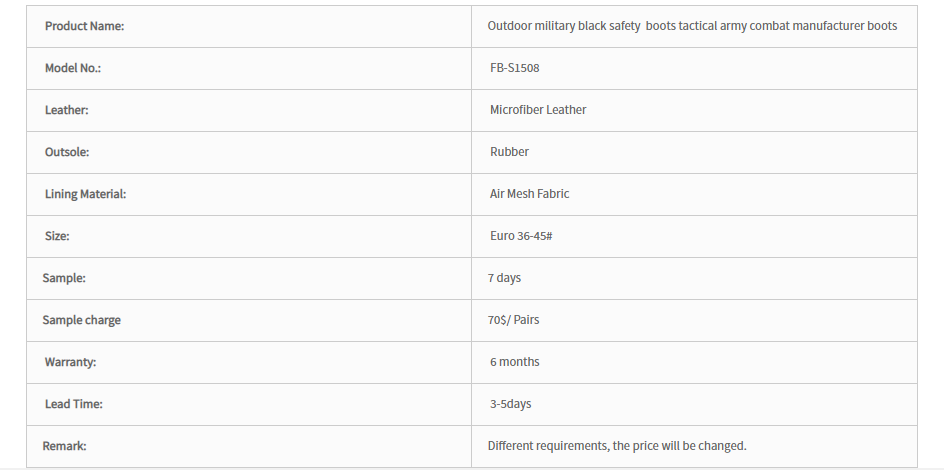The width and height of the screenshot is (944, 470).
Task: Select the FB-S1508 model number
Action: [x=515, y=68]
